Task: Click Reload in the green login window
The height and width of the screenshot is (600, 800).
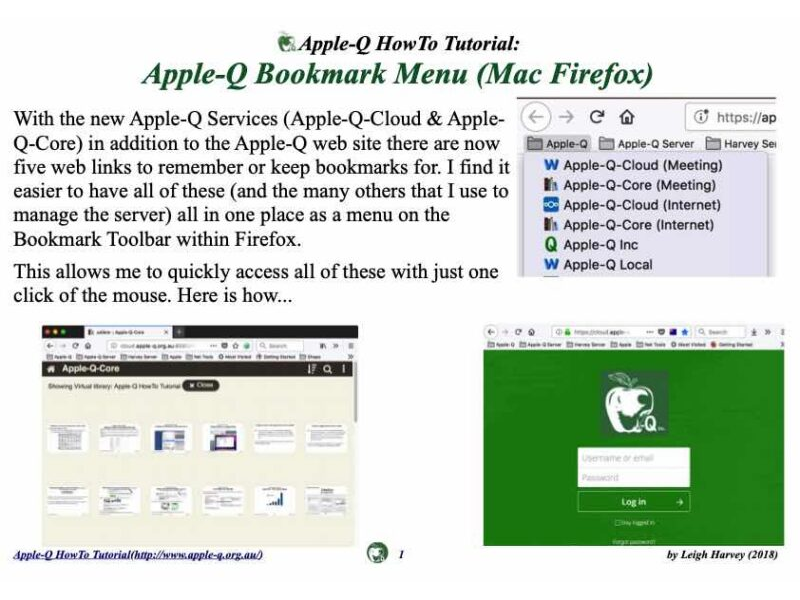Action: tap(518, 332)
